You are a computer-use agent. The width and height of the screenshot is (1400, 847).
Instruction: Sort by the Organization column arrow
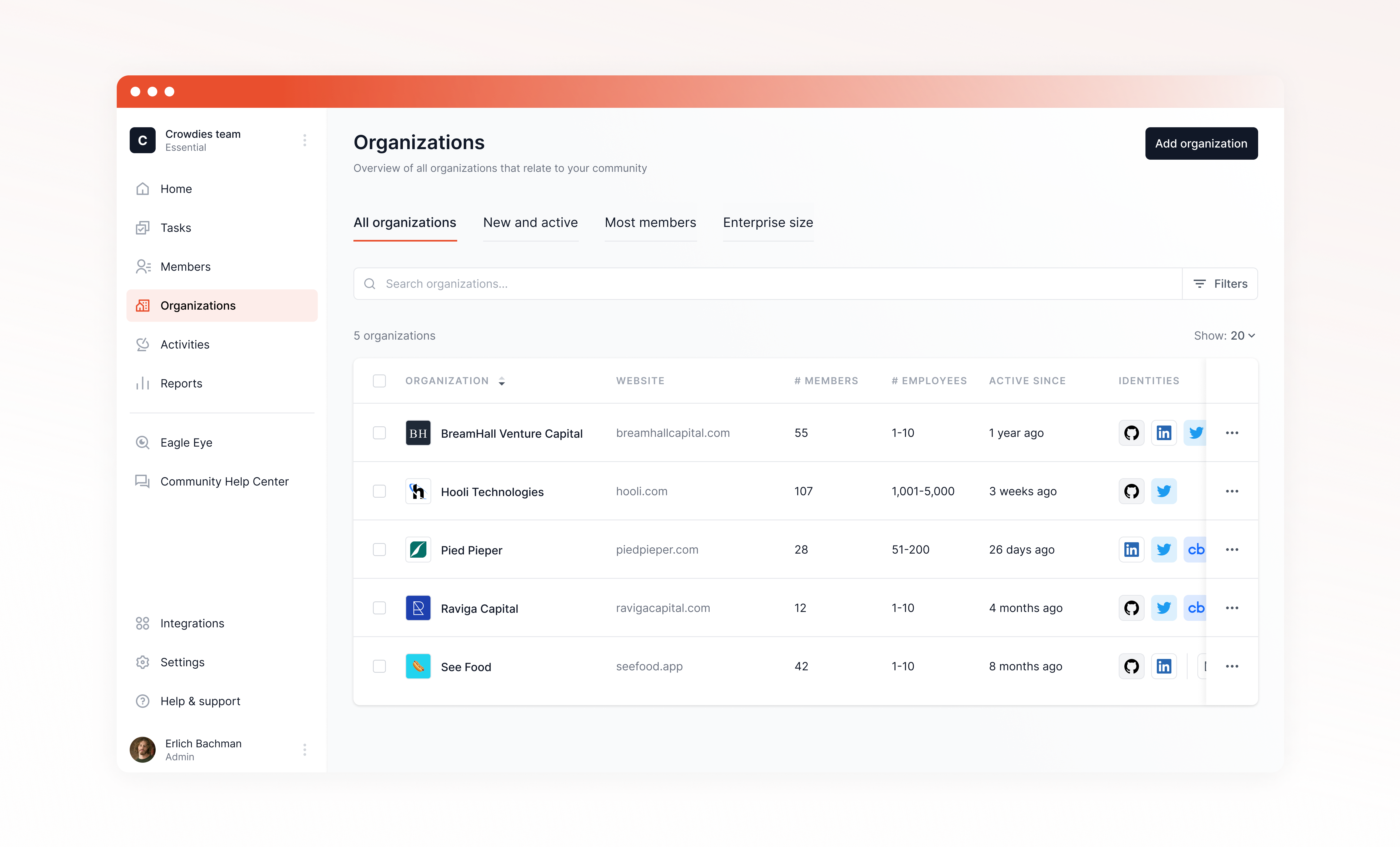[502, 381]
